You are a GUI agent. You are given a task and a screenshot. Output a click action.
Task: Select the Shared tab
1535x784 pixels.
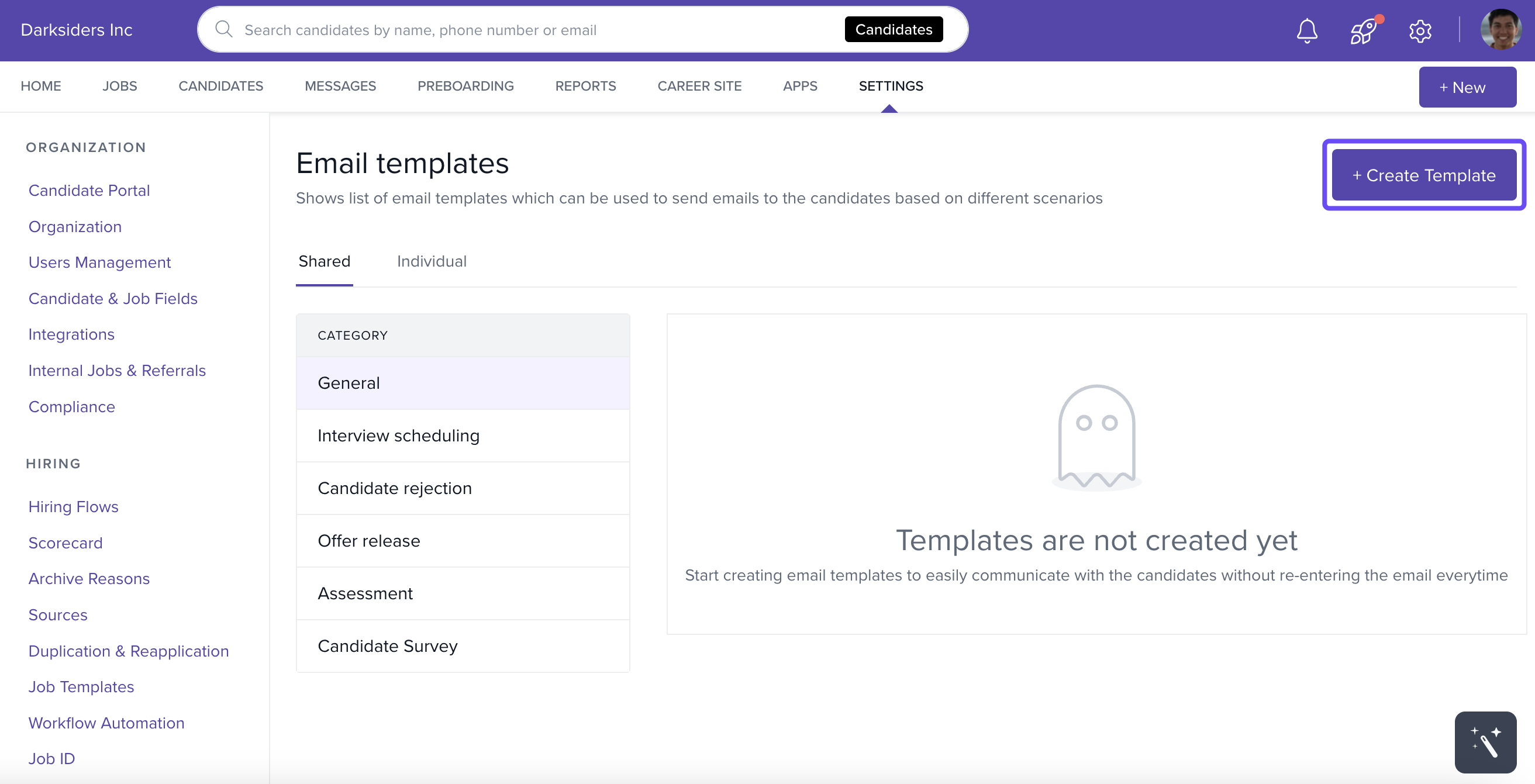click(x=324, y=261)
